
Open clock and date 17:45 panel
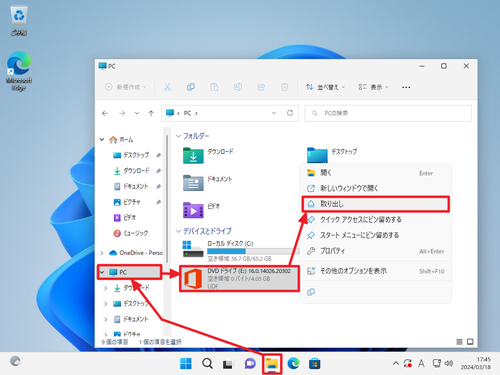pyautogui.click(x=476, y=363)
